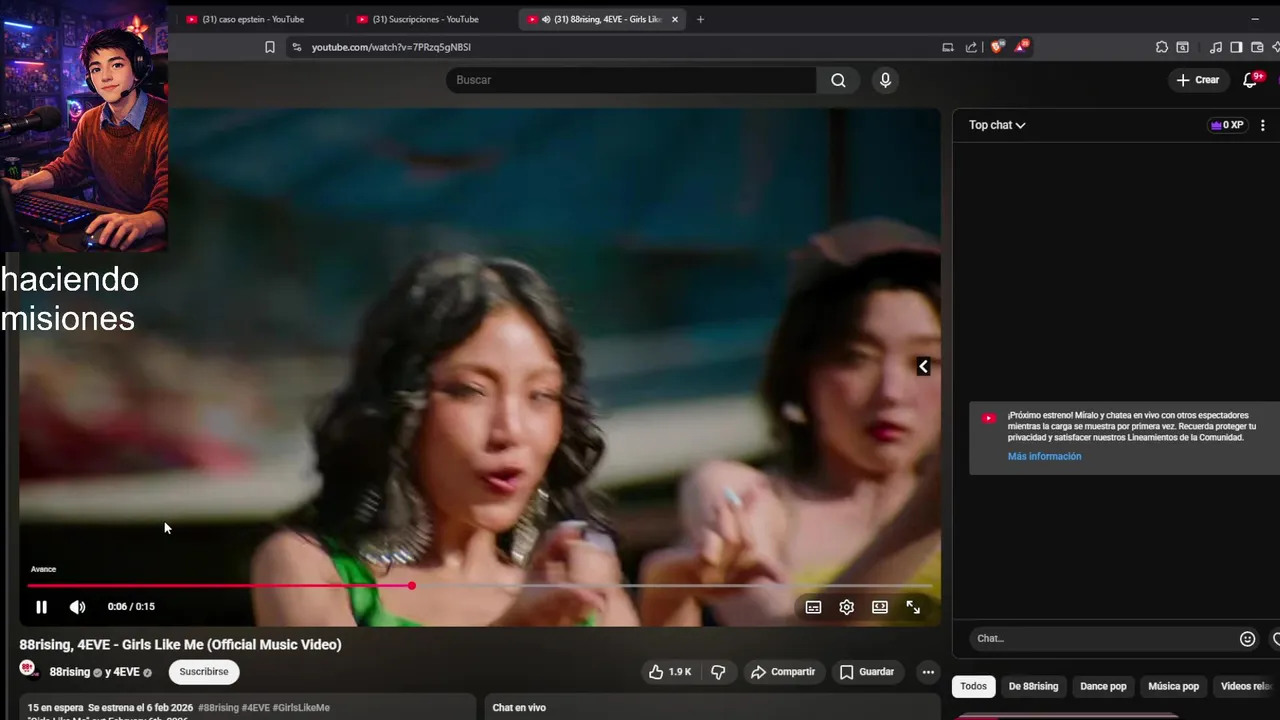This screenshot has width=1280, height=720.
Task: Focus the Buscar search field
Action: (x=631, y=80)
